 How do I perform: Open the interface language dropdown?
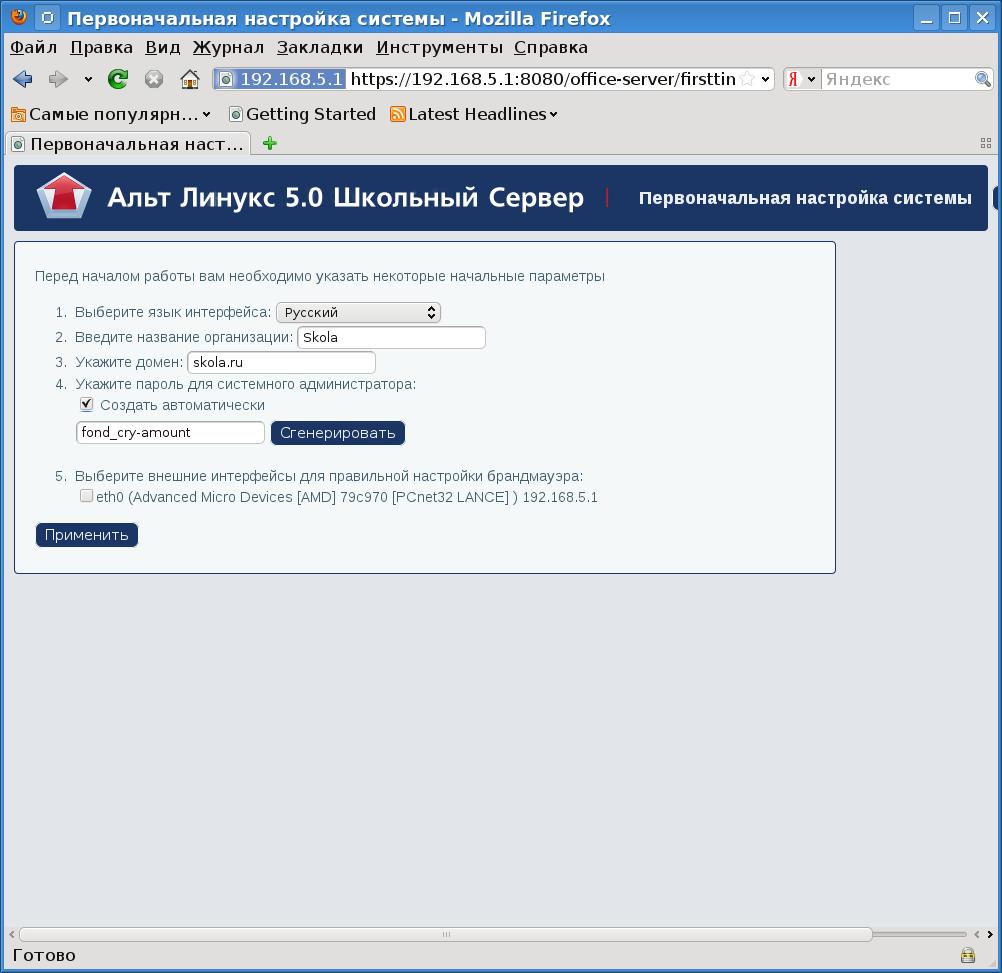(358, 313)
